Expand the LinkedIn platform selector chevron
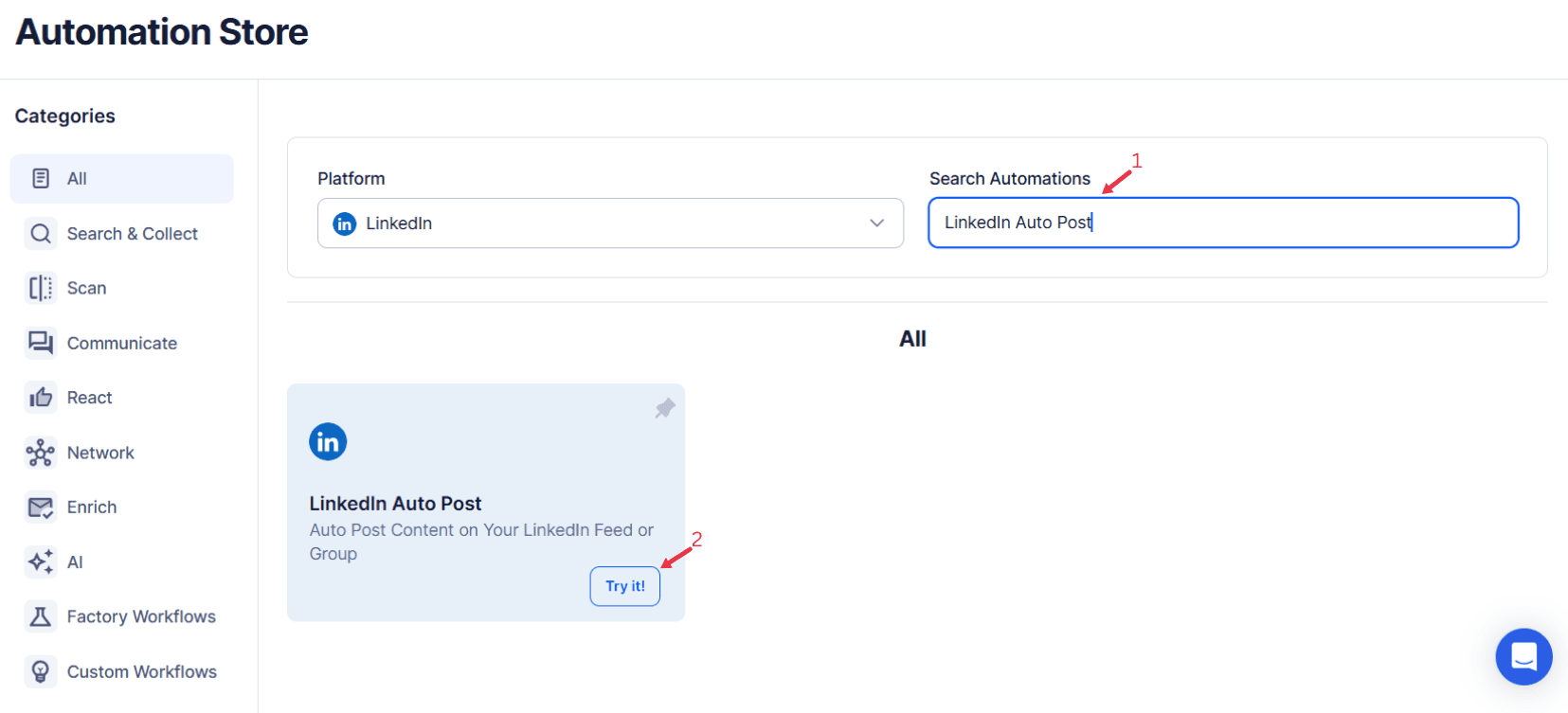Viewport: 1568px width, 713px height. [875, 223]
